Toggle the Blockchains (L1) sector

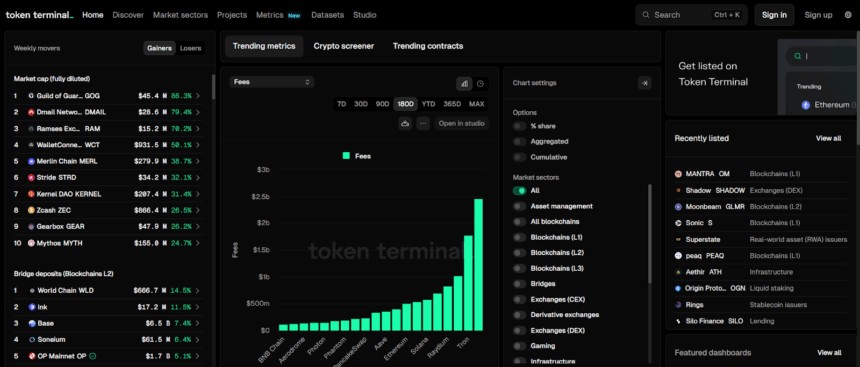coord(519,238)
